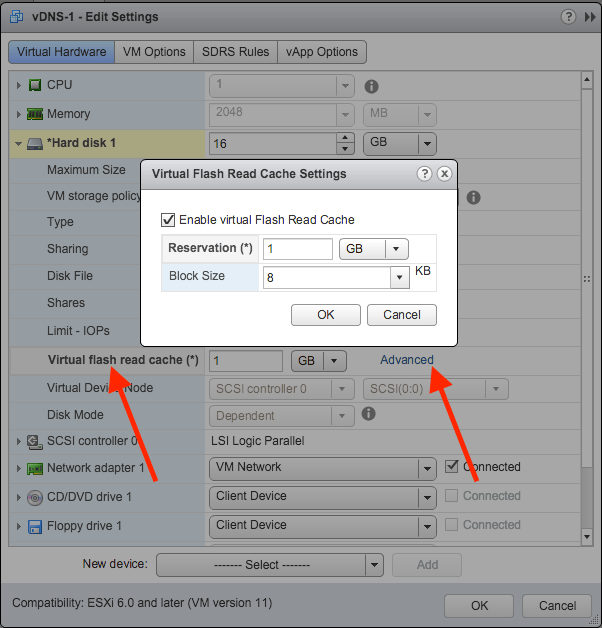
Task: Open the CPU count dropdown
Action: 282,85
